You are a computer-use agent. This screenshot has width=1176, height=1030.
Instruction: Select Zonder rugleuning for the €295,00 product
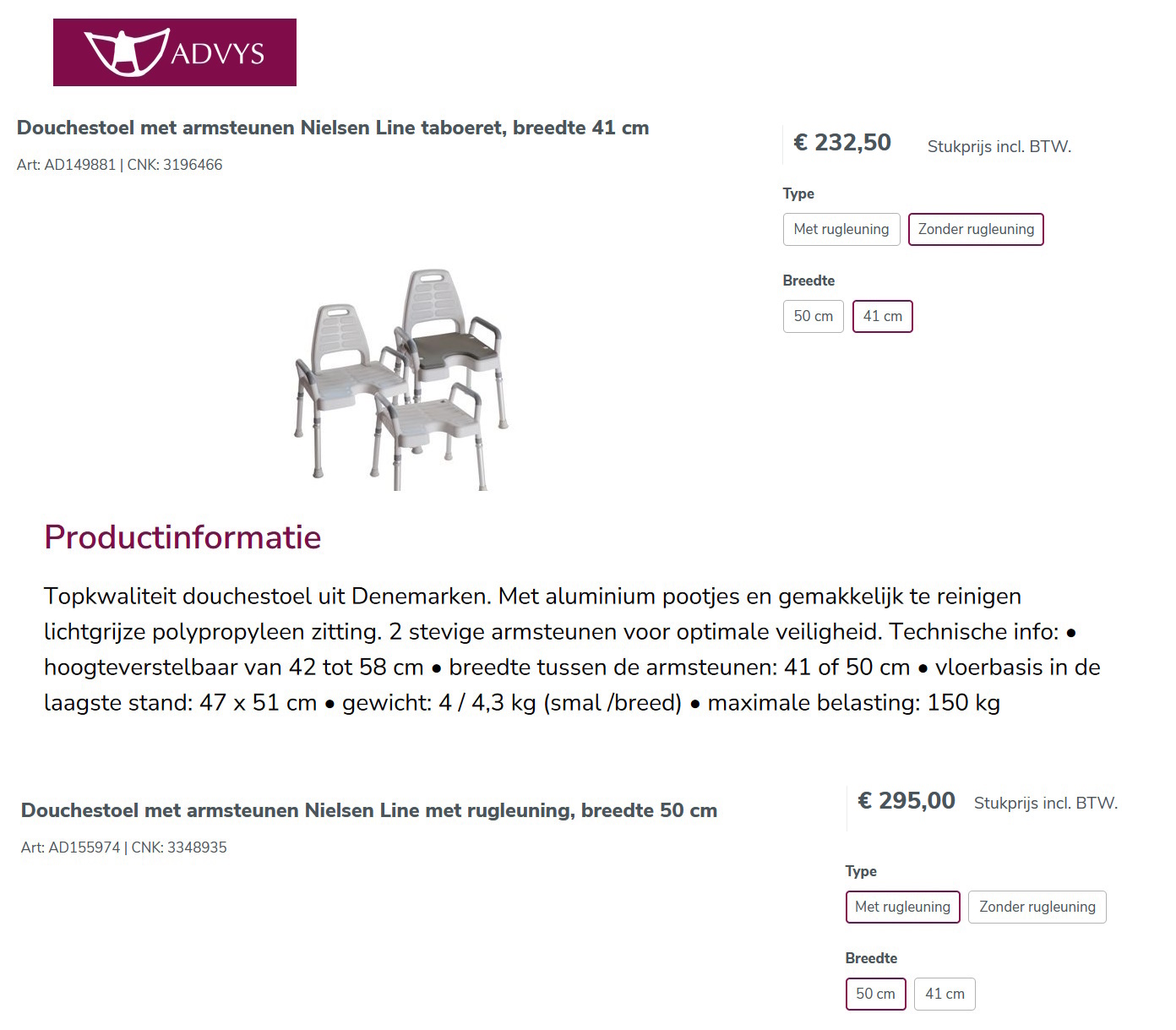click(x=1037, y=907)
